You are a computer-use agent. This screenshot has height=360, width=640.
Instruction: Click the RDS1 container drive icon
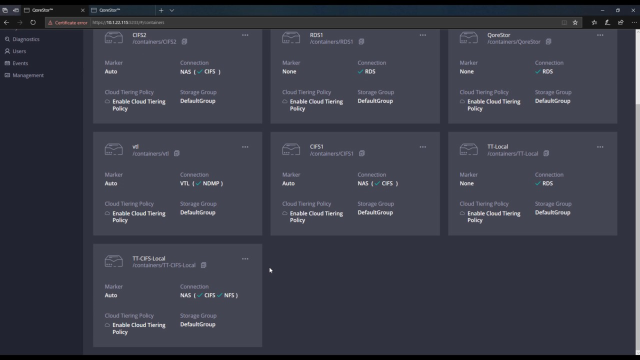click(x=291, y=38)
